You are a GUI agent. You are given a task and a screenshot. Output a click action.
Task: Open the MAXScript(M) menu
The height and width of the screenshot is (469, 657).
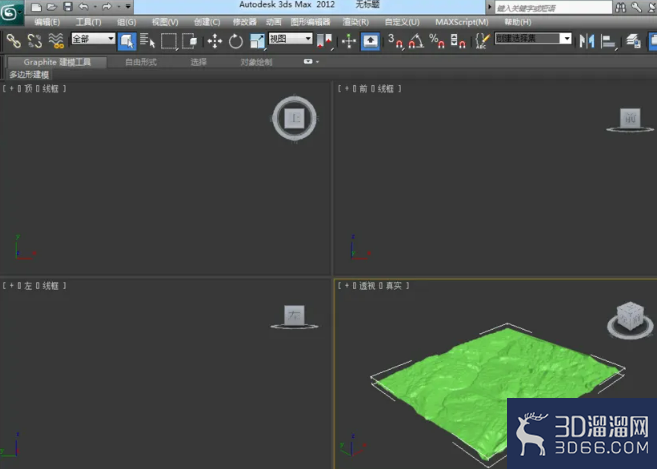click(462, 22)
